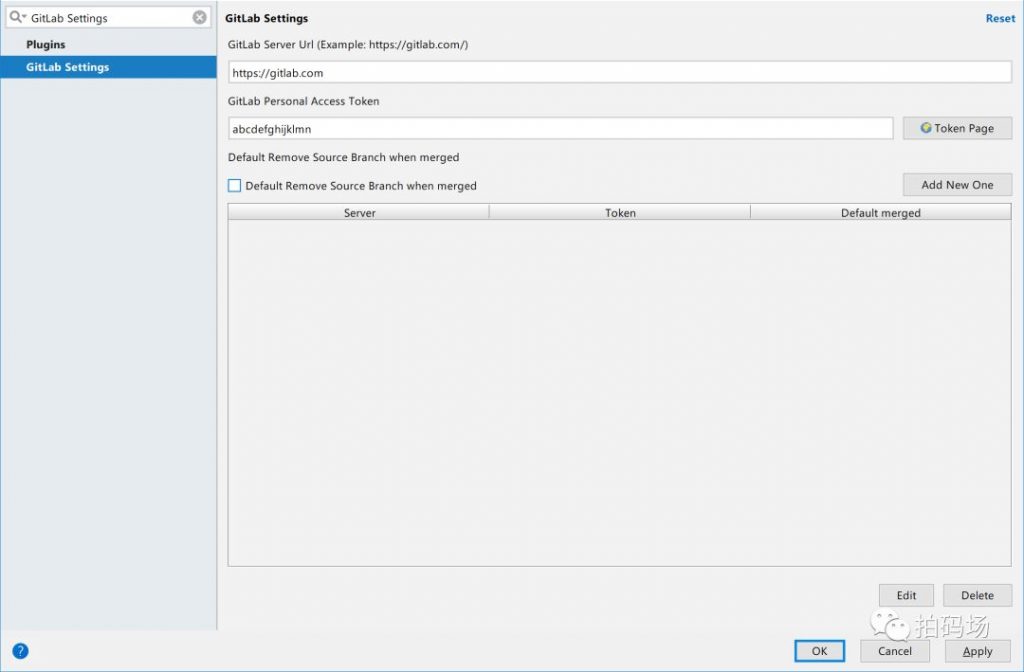1024x672 pixels.
Task: Click the Delete button
Action: click(x=978, y=596)
